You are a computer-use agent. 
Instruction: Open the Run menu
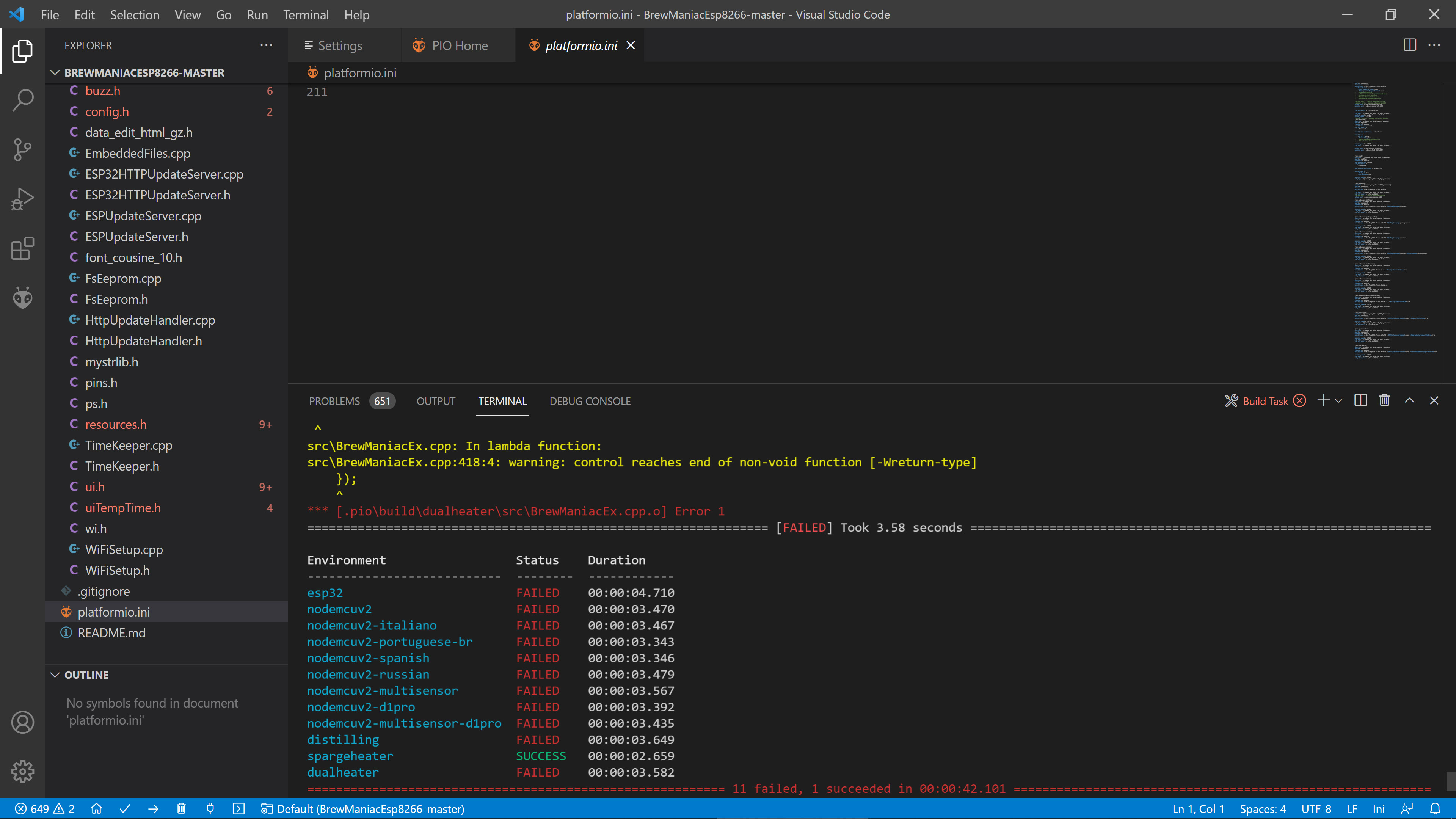point(257,15)
